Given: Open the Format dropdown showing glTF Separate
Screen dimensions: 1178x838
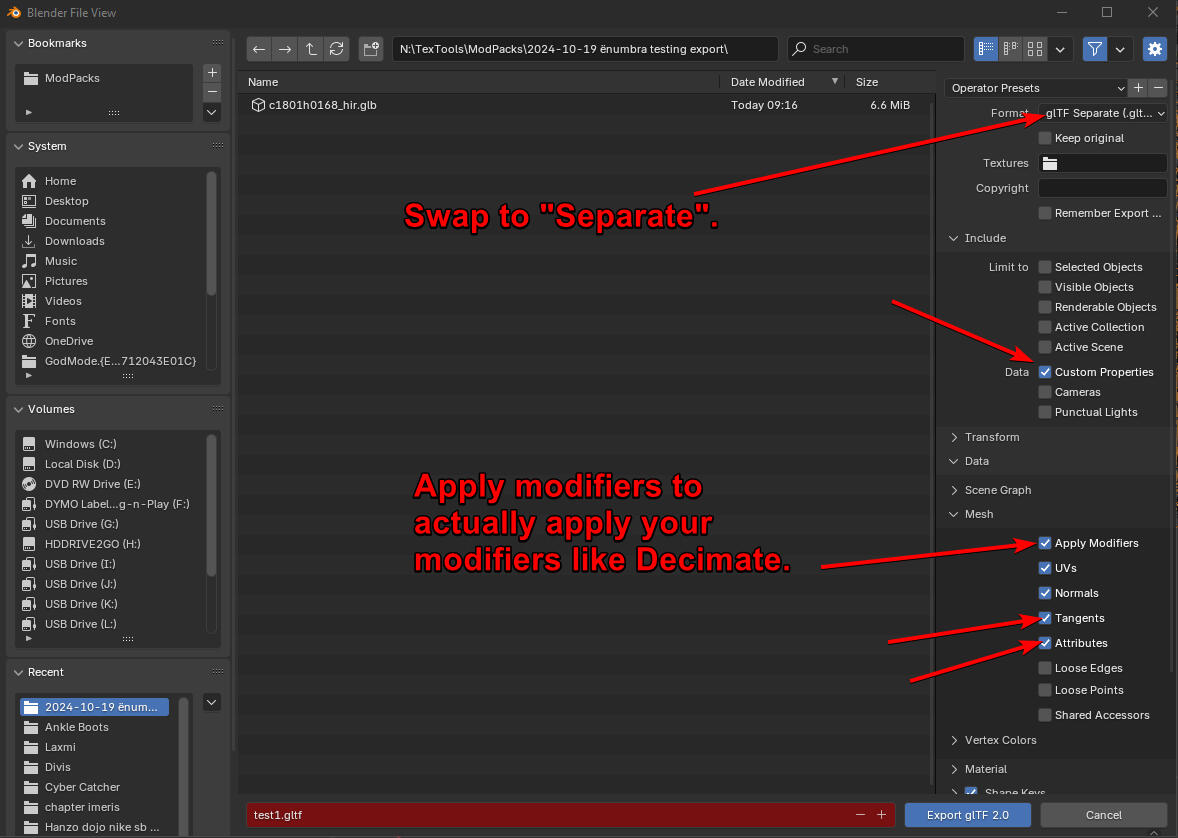Looking at the screenshot, I should click(1102, 113).
